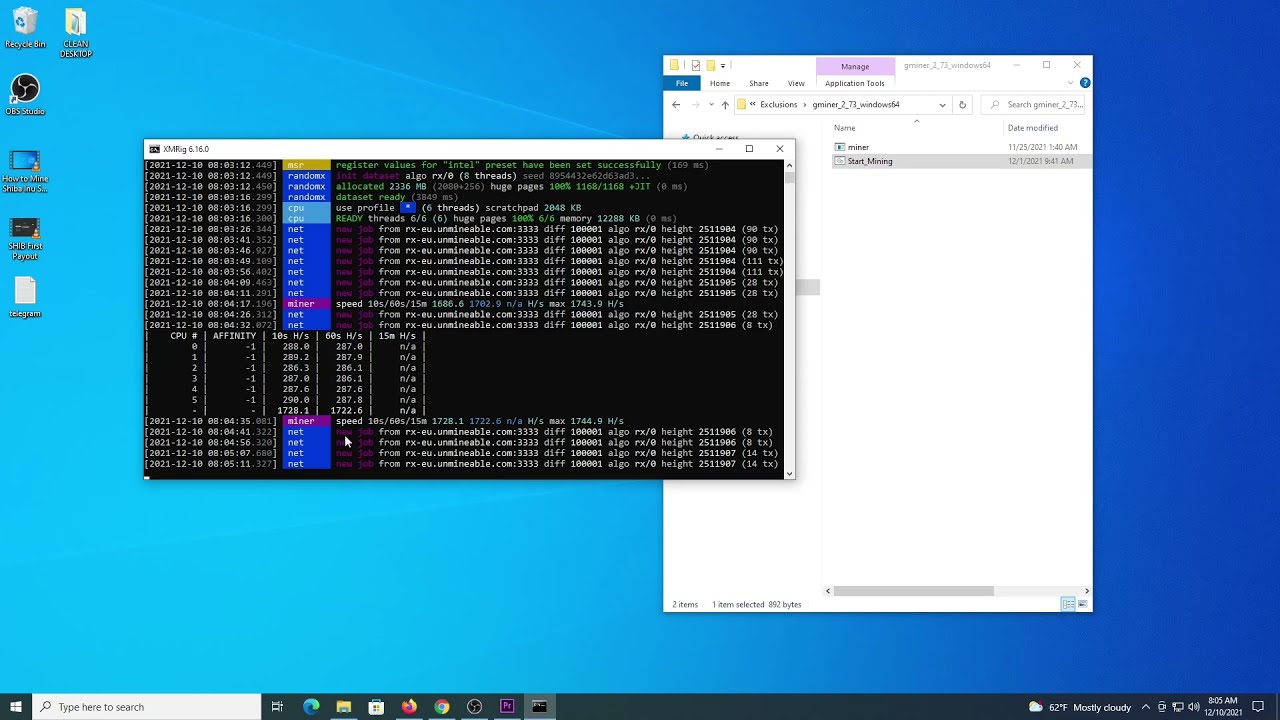This screenshot has width=1280, height=720.
Task: Click the Exclusions breadcrumb in address bar
Action: (x=779, y=104)
